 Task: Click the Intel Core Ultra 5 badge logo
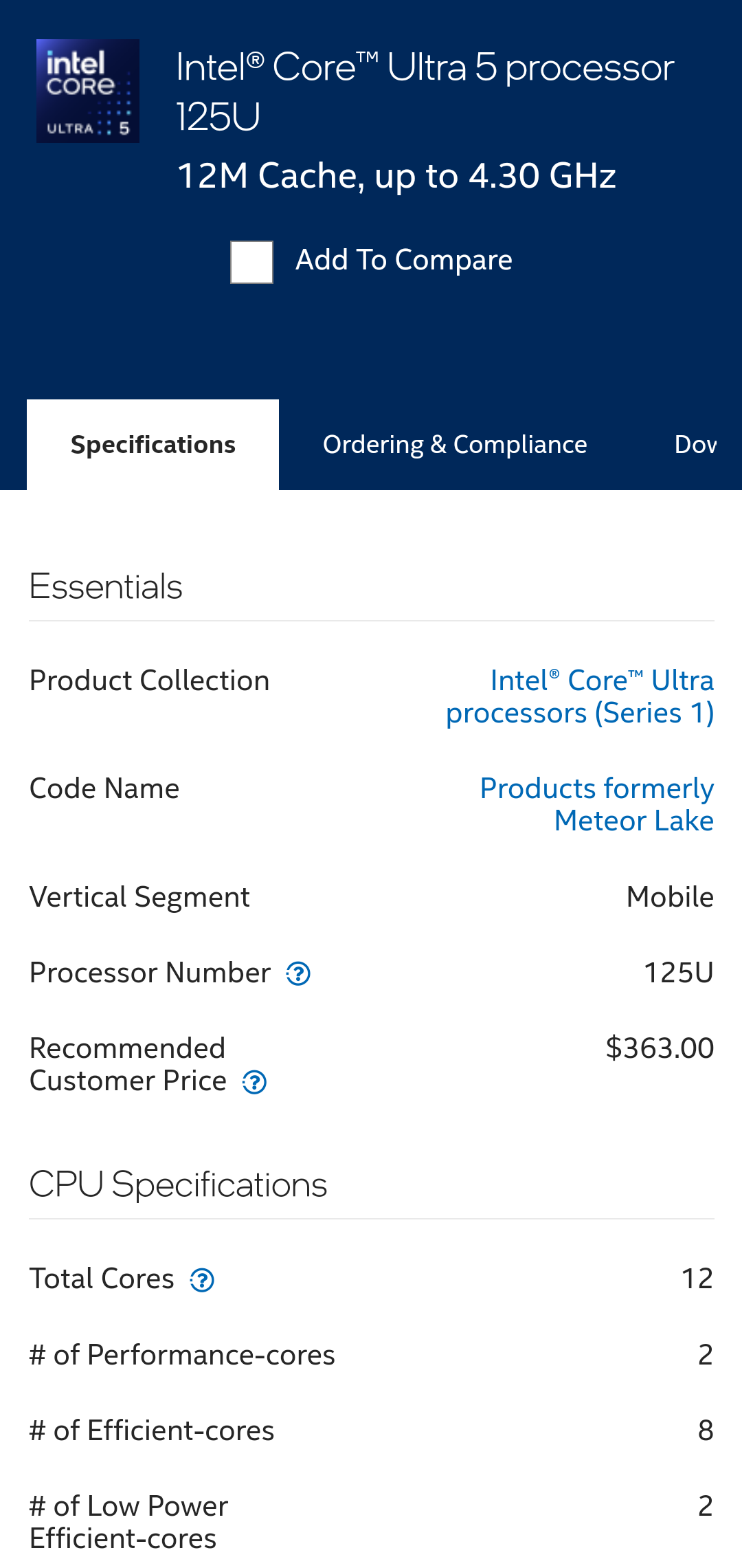(x=88, y=91)
